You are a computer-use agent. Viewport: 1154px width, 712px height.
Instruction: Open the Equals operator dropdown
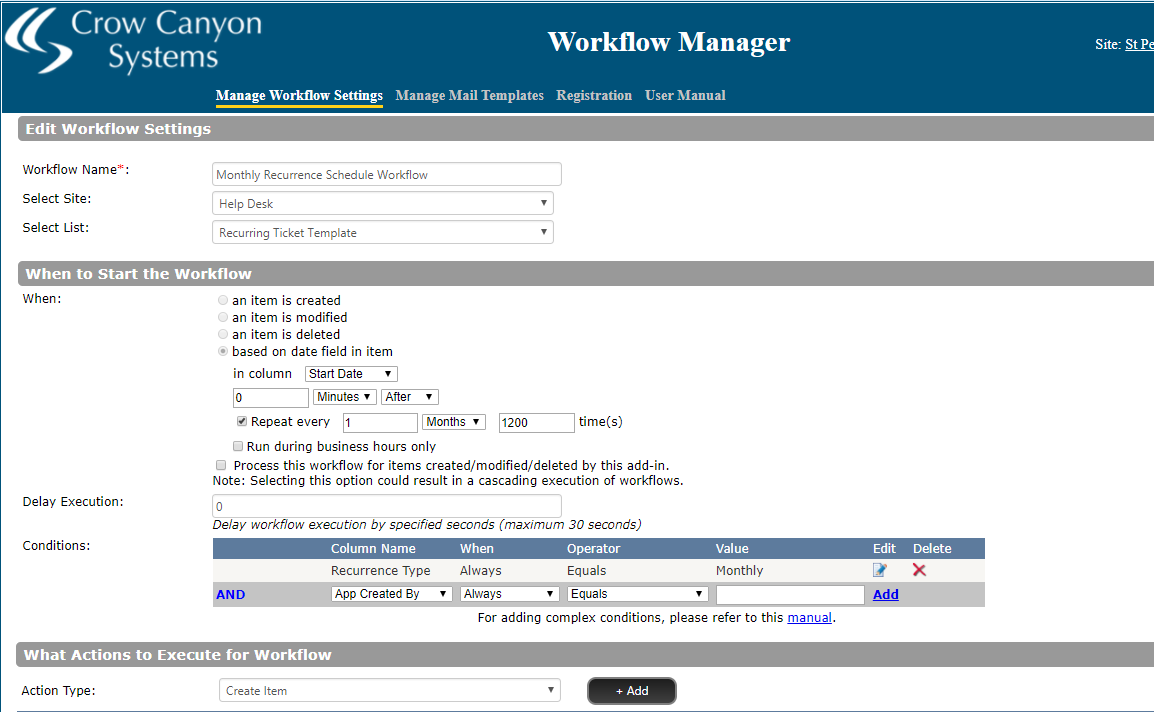(638, 594)
